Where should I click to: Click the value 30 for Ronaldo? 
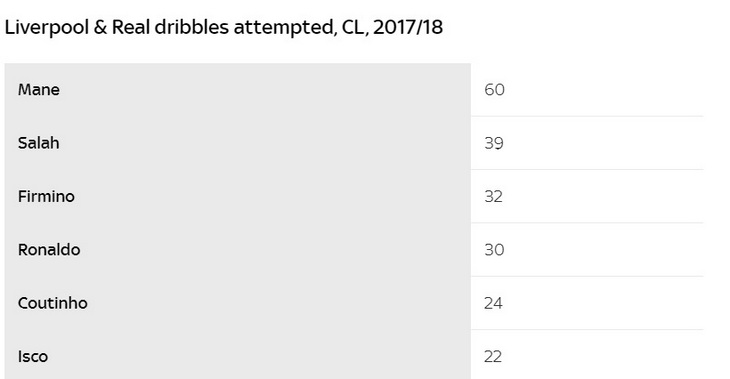point(494,250)
